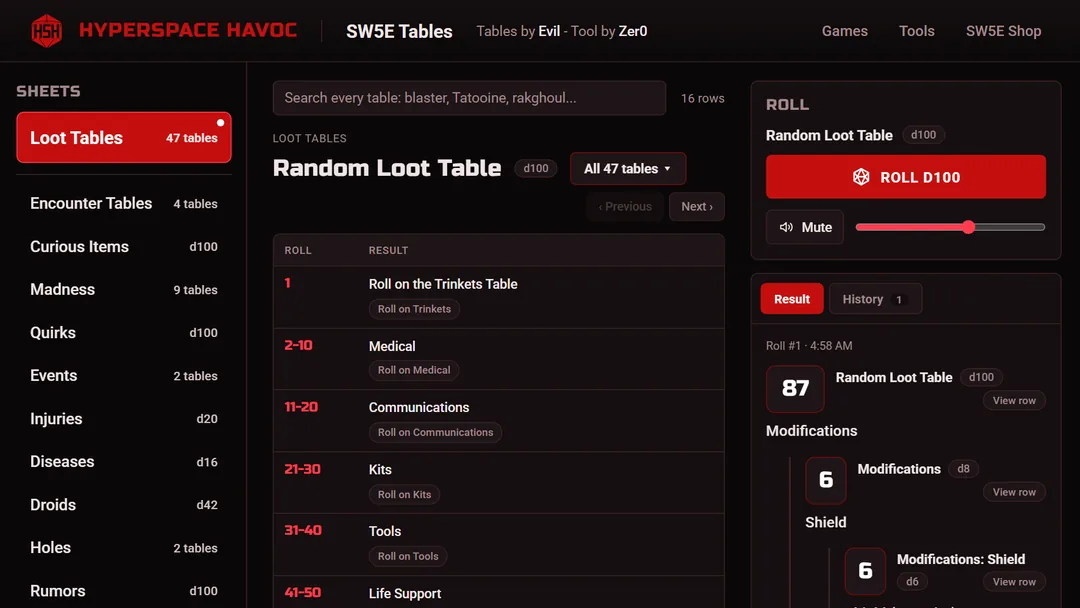
Task: Switch to the History tab
Action: point(875,299)
